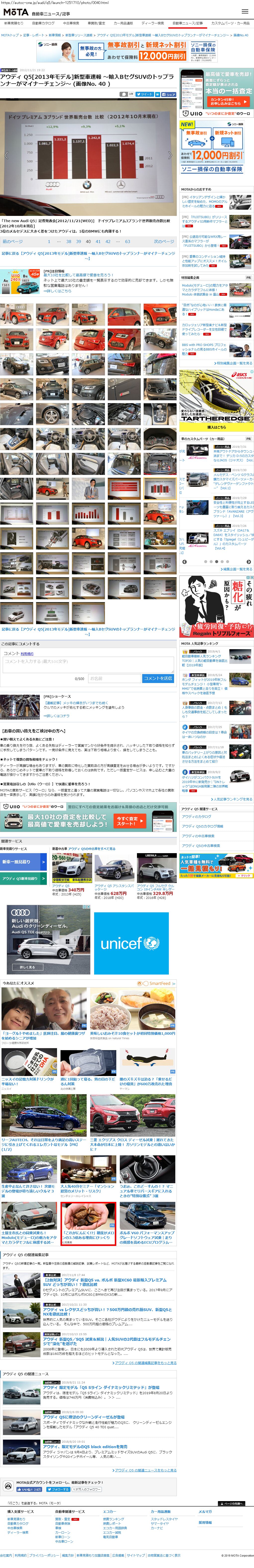This screenshot has width=254, height=1568.
Task: Share the article via the Tweet button
Action: click(x=145, y=94)
